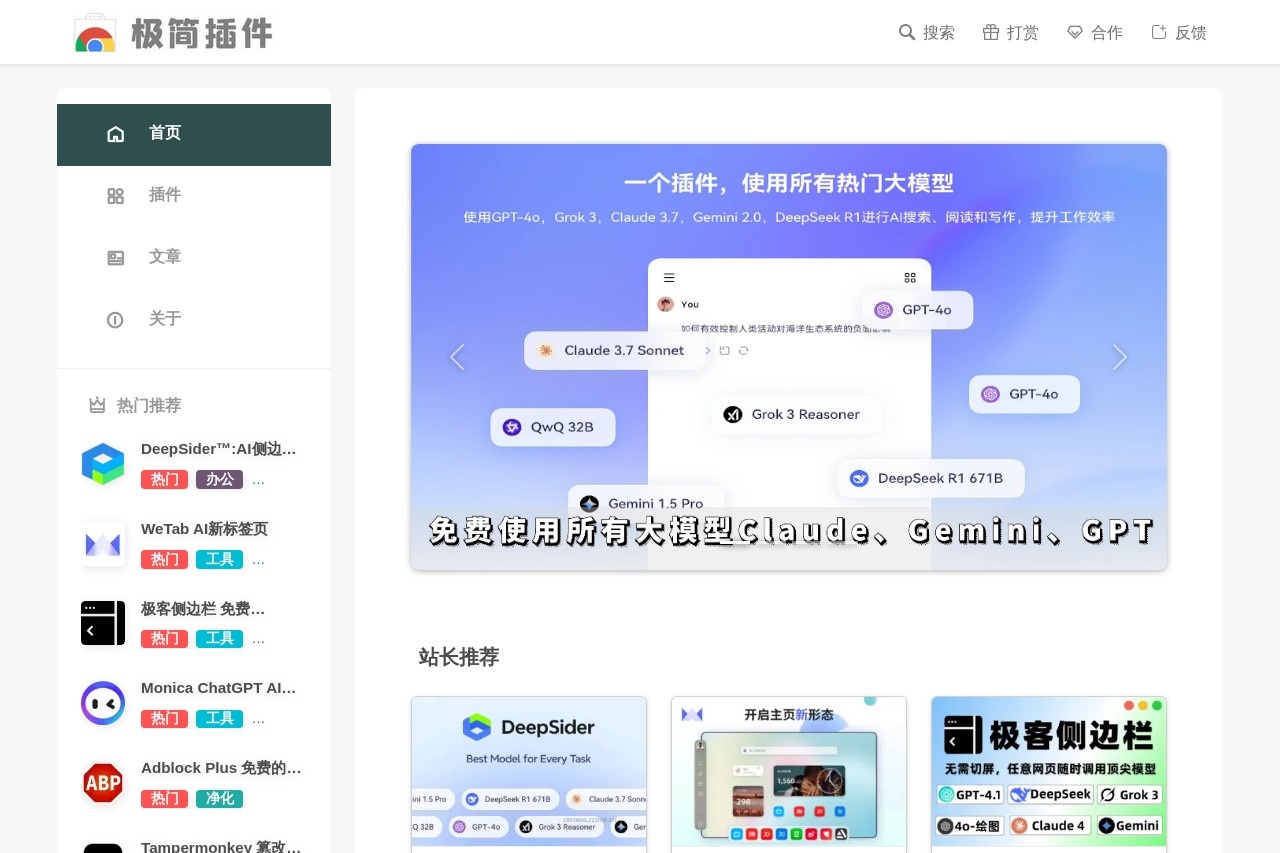Open the 极客侧边栏 免费… title link
This screenshot has width=1280, height=853.
point(203,608)
